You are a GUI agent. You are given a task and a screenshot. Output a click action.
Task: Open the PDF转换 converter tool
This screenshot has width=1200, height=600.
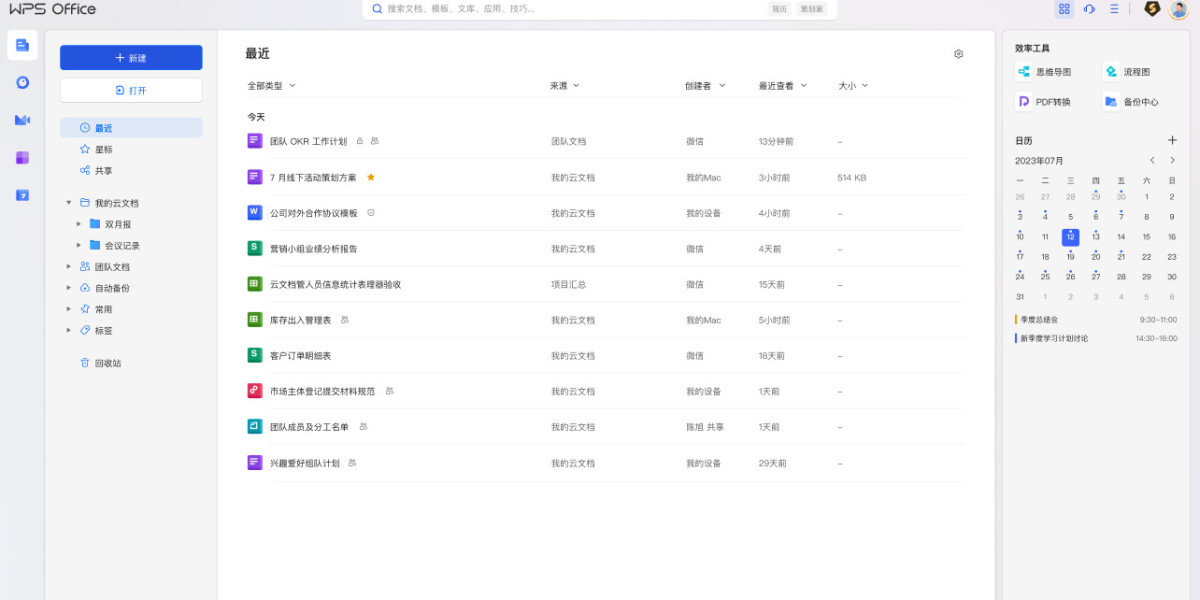[1044, 102]
